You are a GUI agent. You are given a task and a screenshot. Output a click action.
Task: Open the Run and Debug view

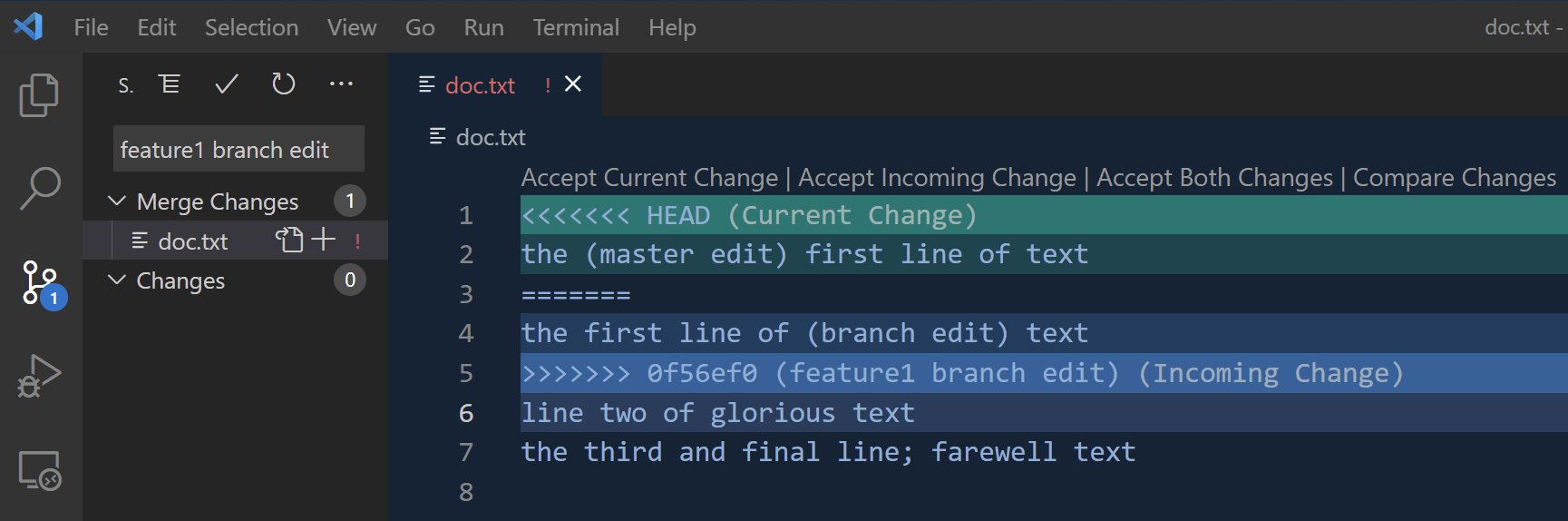[x=39, y=376]
